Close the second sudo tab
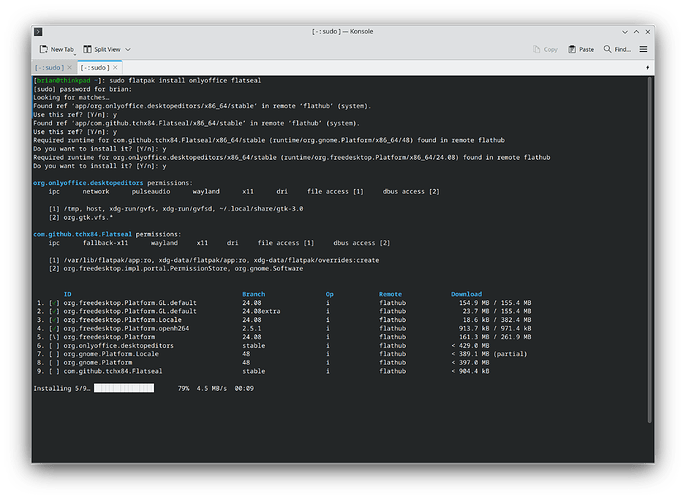This screenshot has width=685, height=500. 115,68
